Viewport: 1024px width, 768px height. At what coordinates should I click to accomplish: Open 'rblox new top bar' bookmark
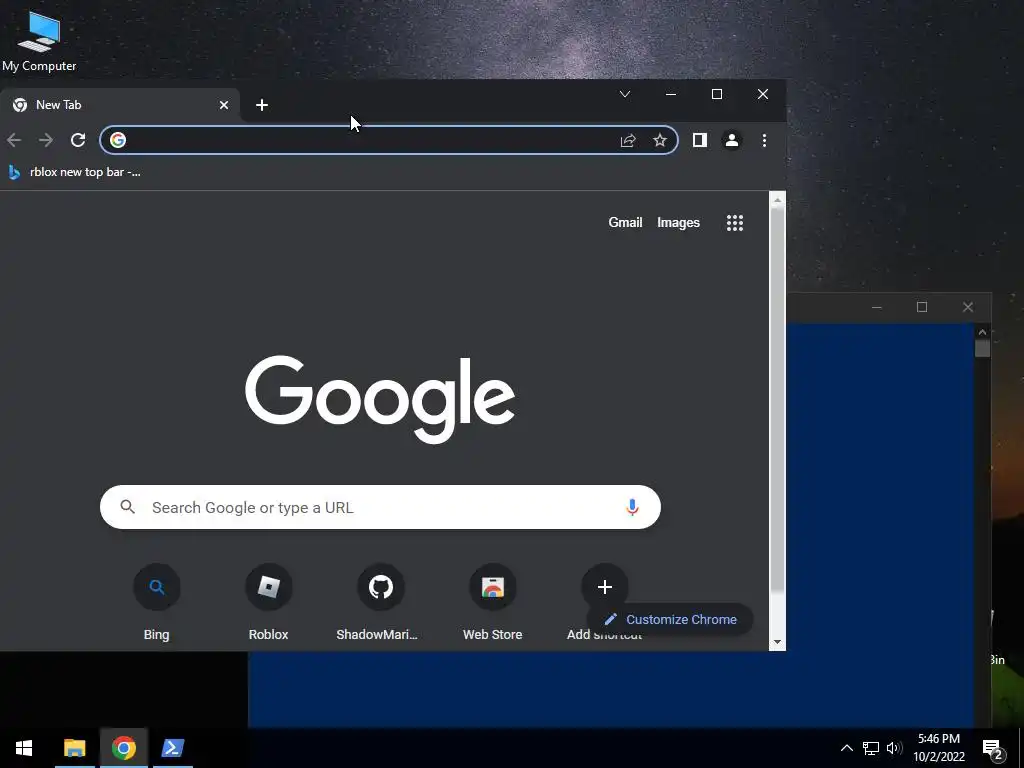(x=74, y=172)
